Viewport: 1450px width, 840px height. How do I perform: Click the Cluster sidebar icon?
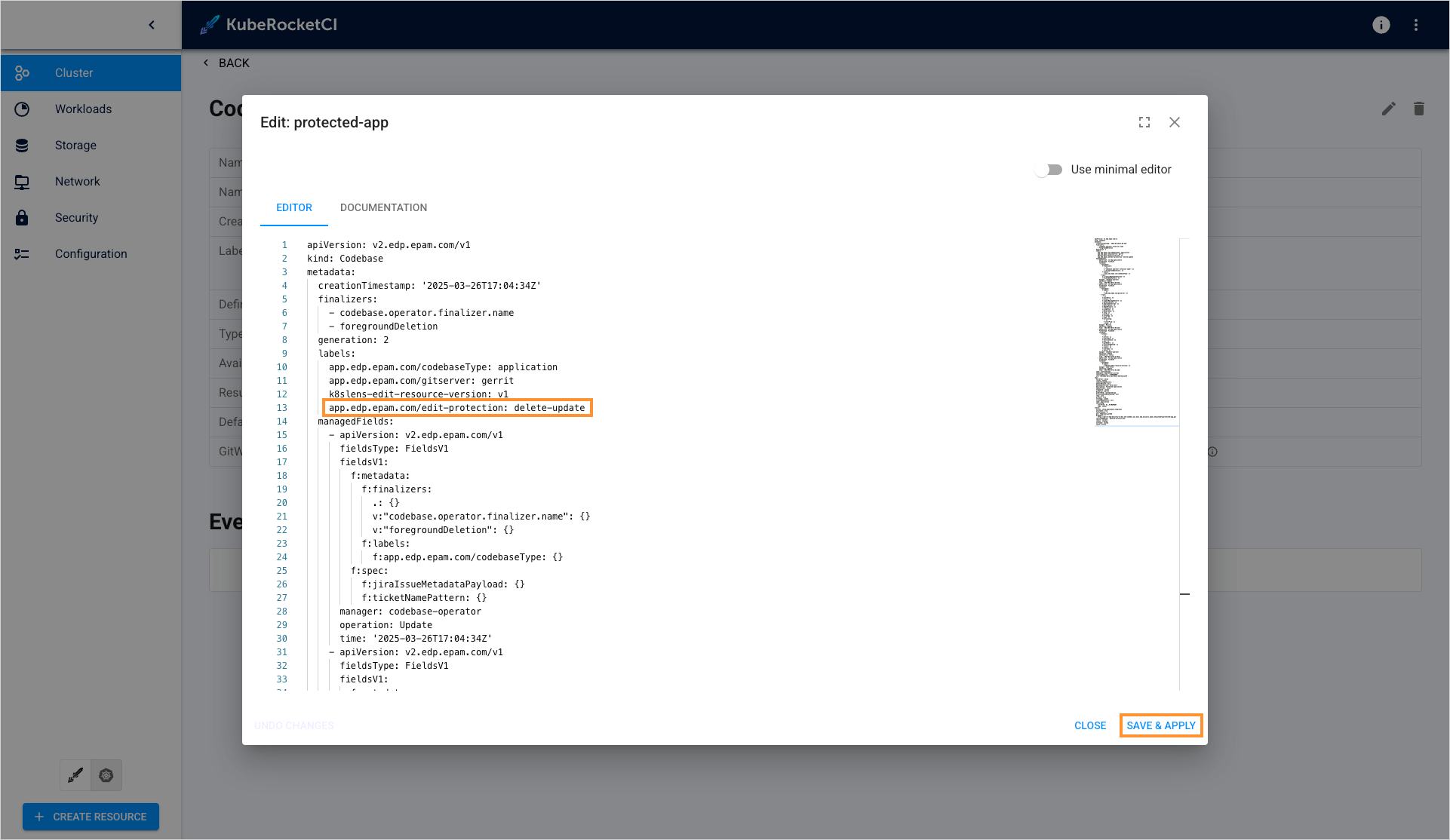click(22, 73)
